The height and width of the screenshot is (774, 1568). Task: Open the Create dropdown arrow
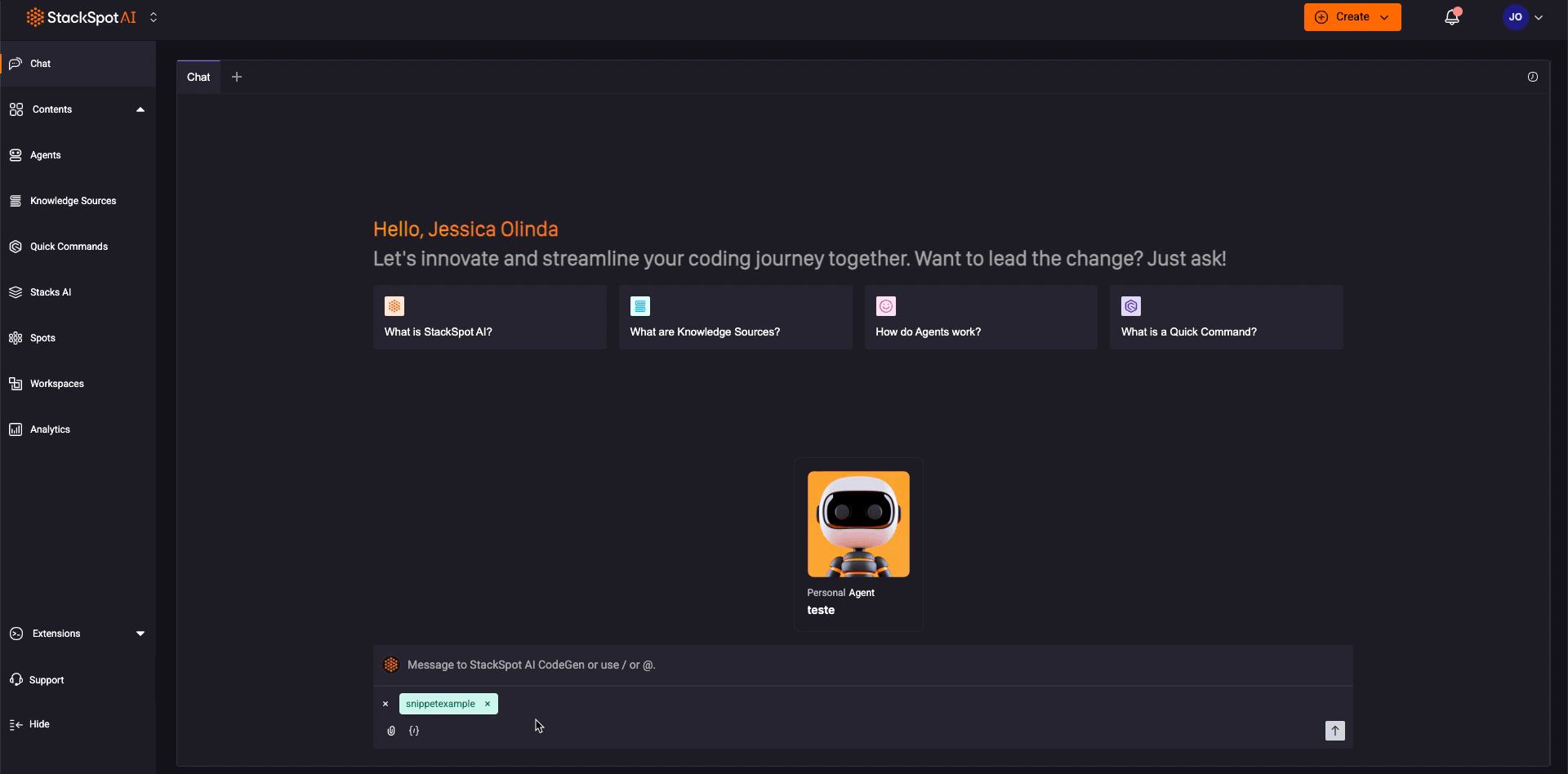tap(1384, 16)
